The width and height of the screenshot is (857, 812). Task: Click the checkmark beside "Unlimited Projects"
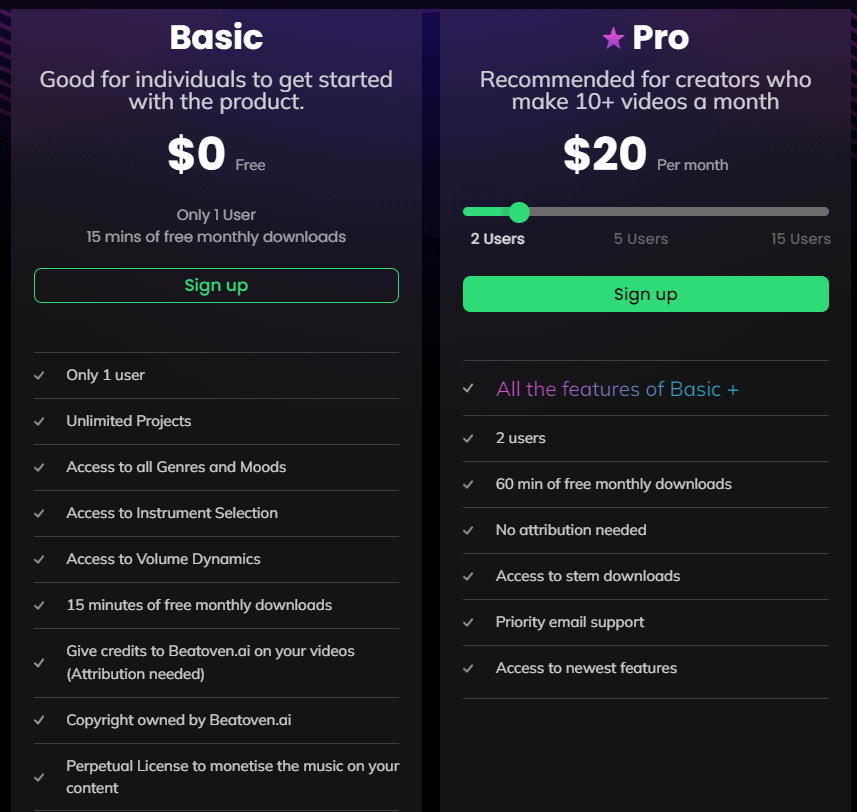click(x=38, y=421)
